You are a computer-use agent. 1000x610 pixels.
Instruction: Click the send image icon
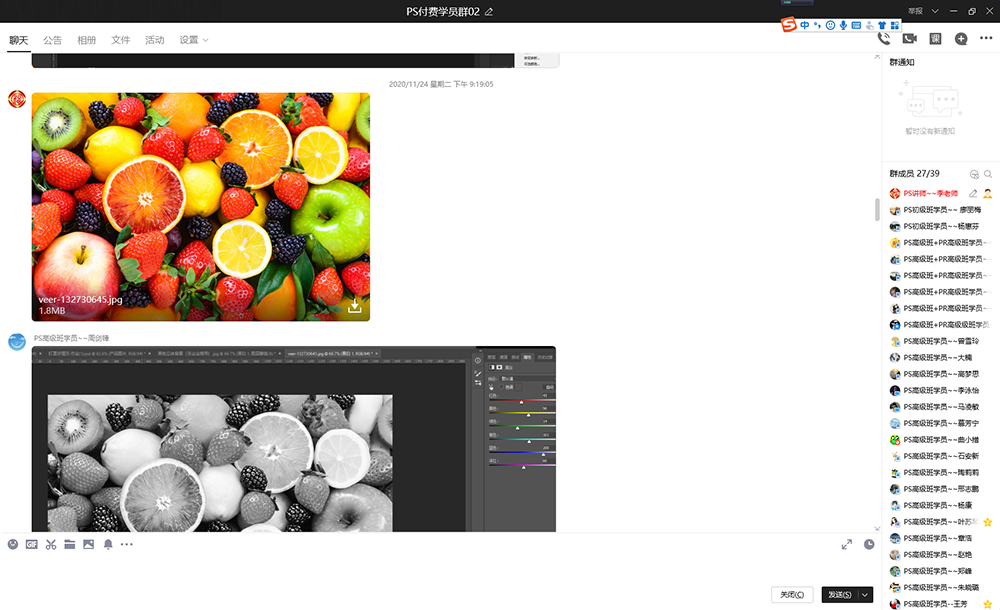pyautogui.click(x=88, y=544)
